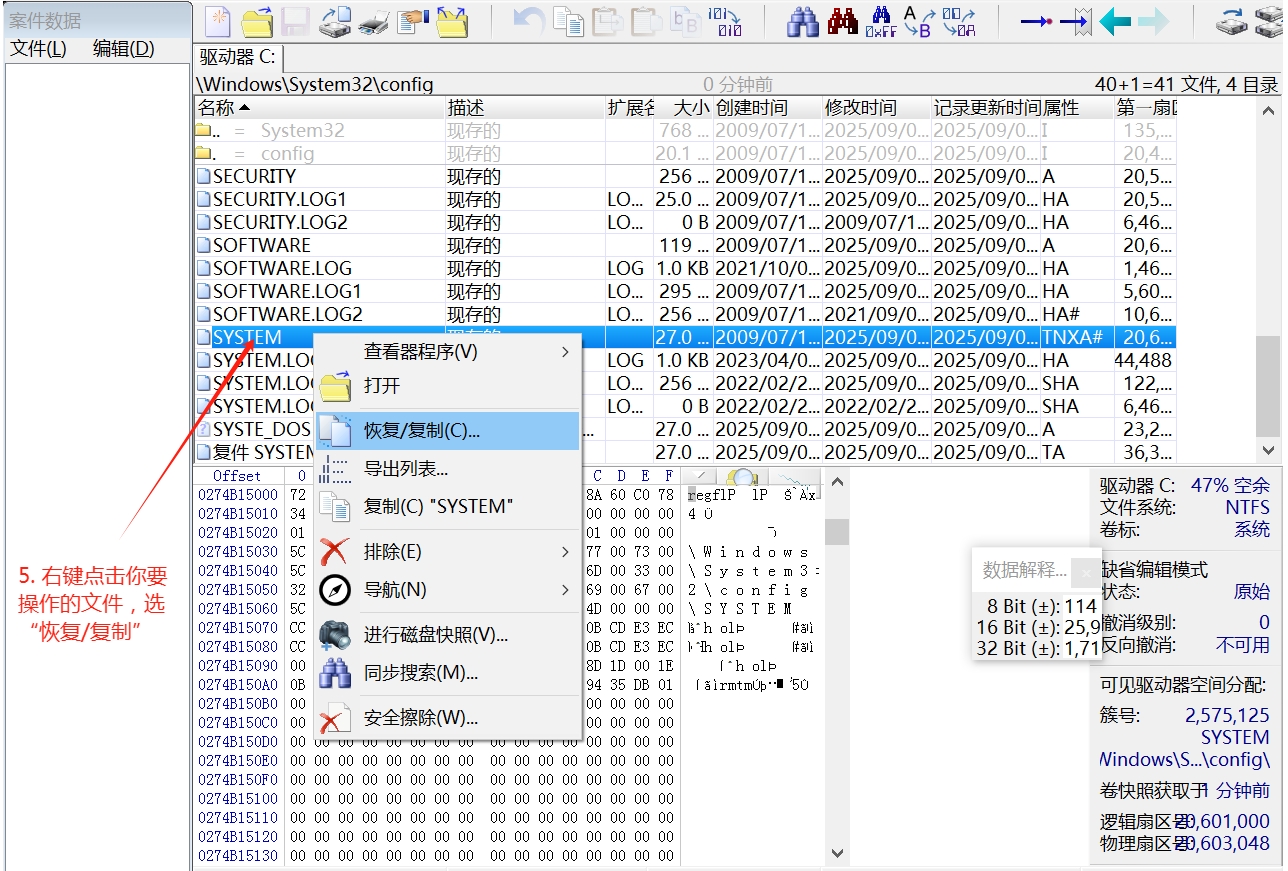Close the 数据解释 floating panel

tap(1085, 572)
